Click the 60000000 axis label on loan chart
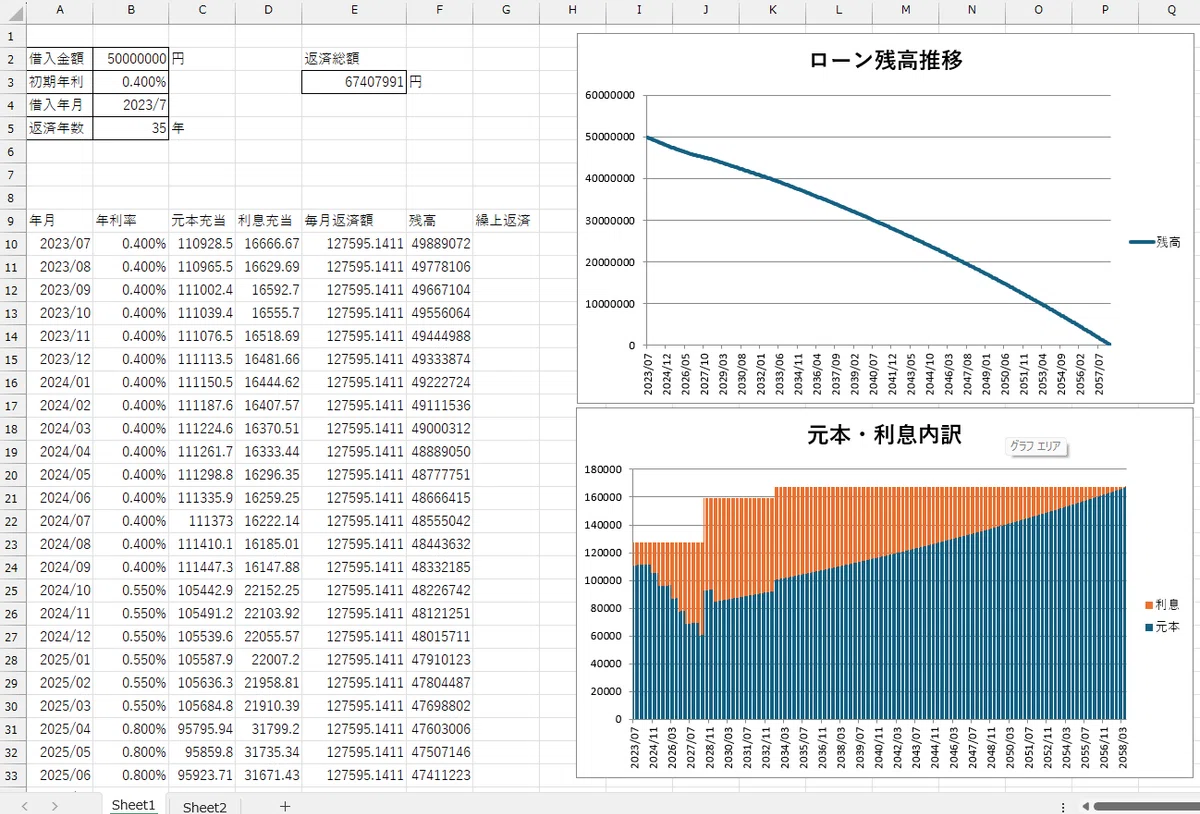This screenshot has height=814, width=1200. coord(610,96)
